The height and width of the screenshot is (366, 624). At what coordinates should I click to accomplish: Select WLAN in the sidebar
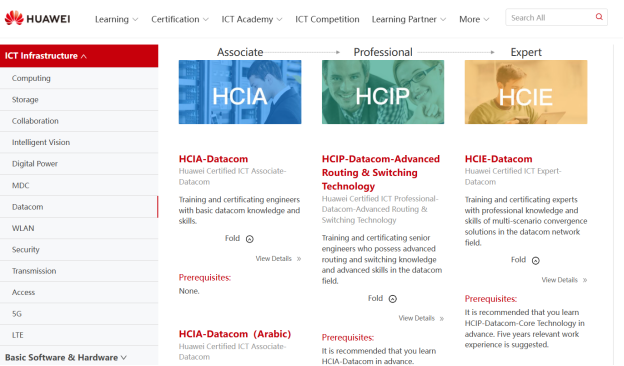pos(79,228)
